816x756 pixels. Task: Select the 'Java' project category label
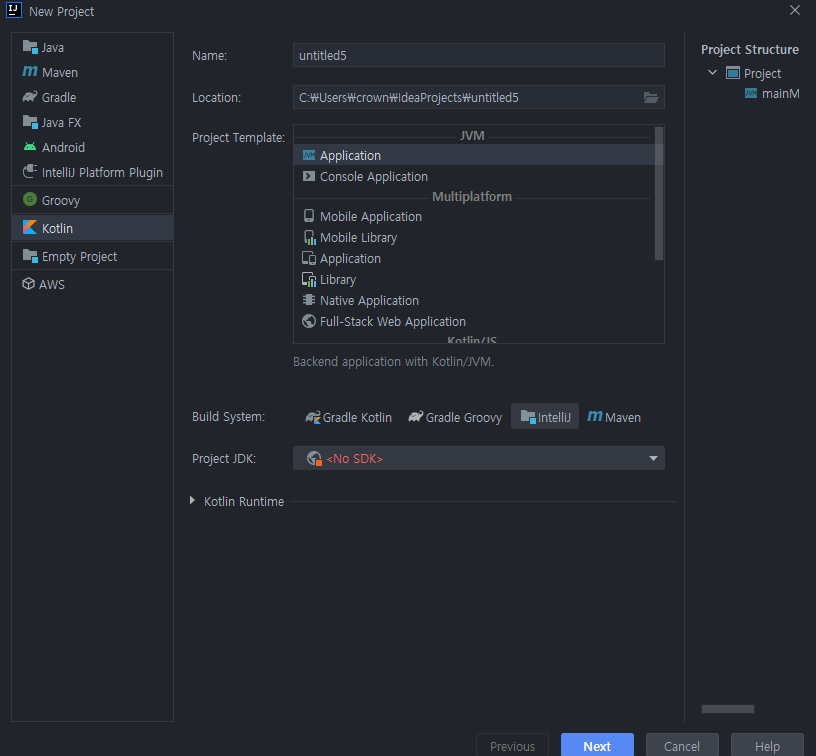[53, 48]
